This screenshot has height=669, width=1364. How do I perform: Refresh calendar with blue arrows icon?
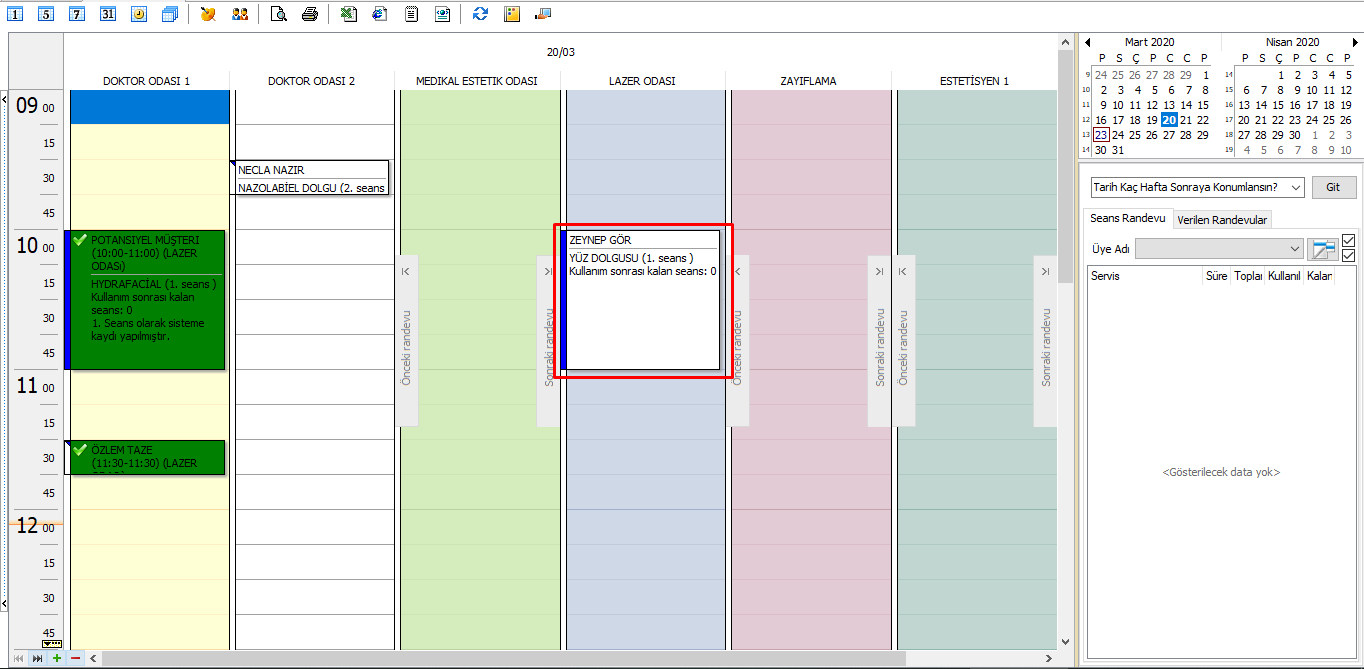pos(481,14)
